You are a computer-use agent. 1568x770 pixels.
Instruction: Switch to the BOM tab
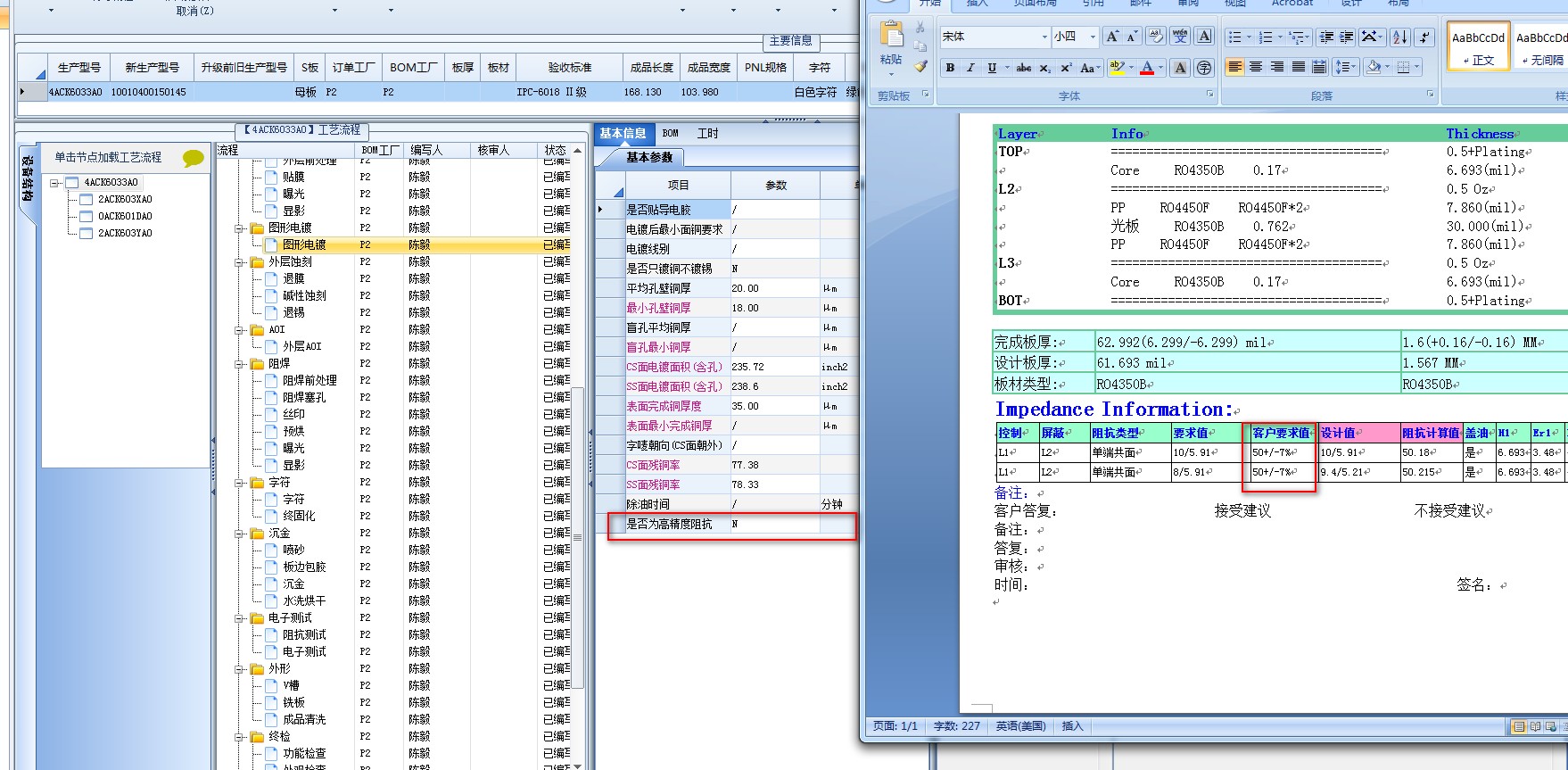click(x=671, y=134)
